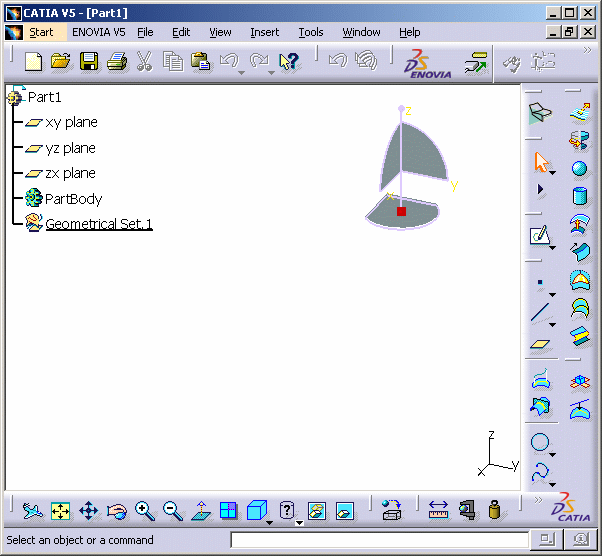Select the PartBody node
Image resolution: width=602 pixels, height=556 pixels.
[x=73, y=199]
